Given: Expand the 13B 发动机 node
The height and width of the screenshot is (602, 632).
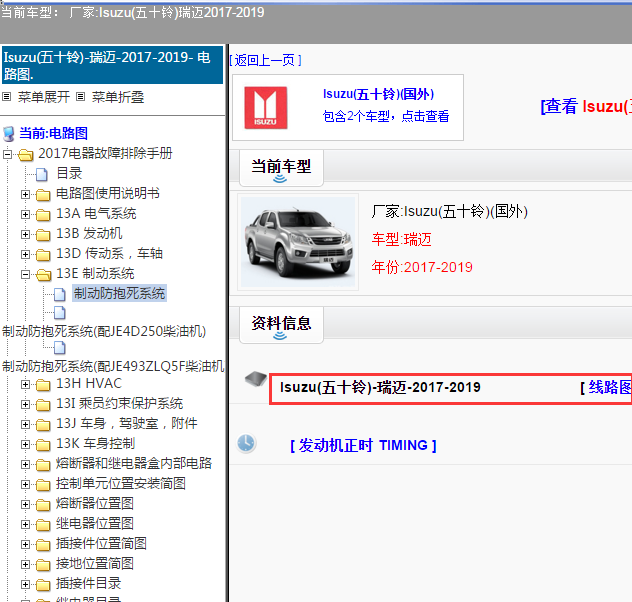Looking at the screenshot, I should (25, 235).
